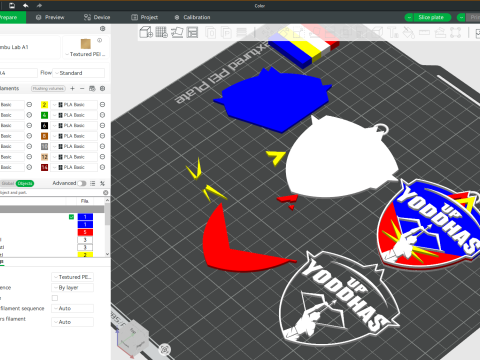
Task: Click the Redo arrow in title bar
Action: pos(39,5)
